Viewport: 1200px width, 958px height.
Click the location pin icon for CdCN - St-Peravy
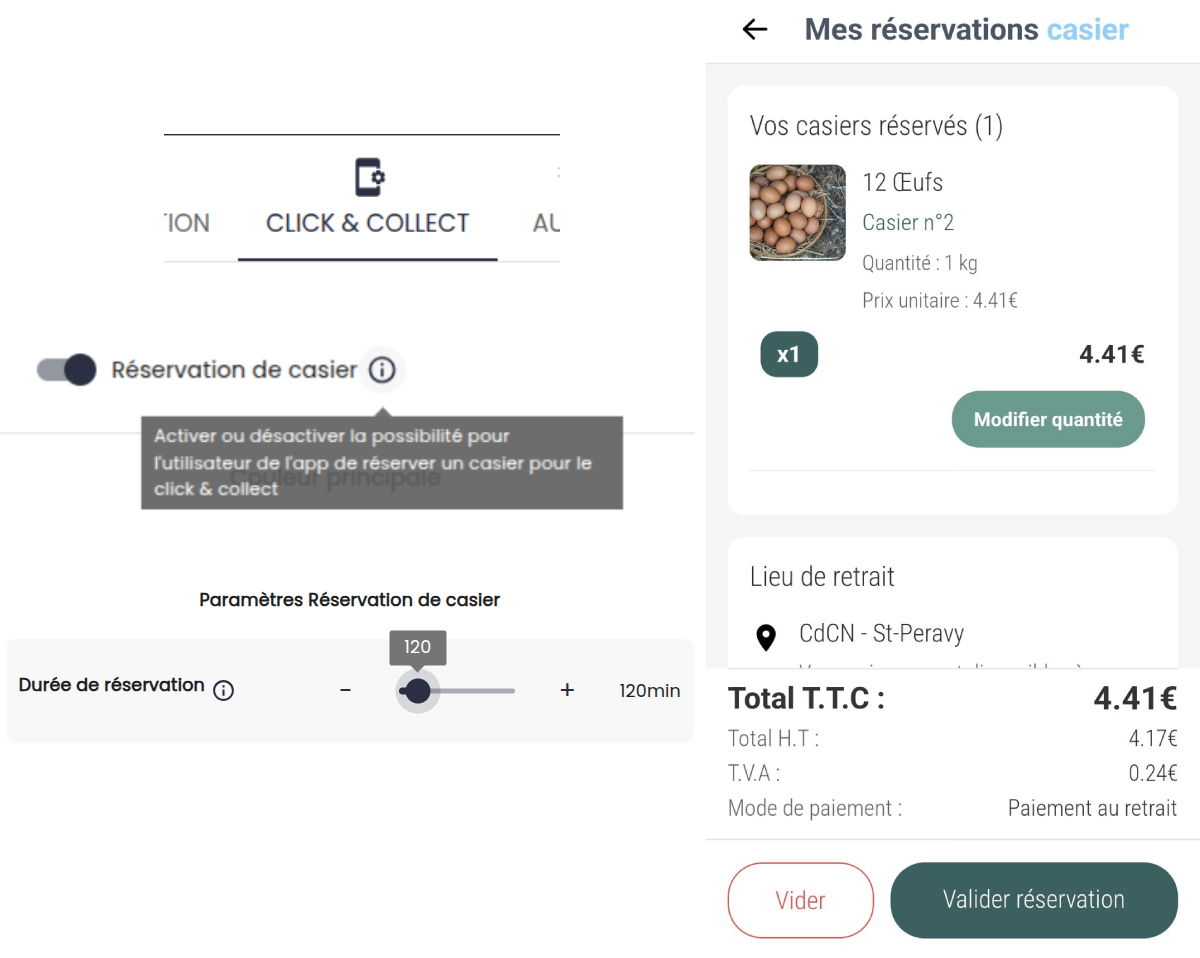click(x=766, y=637)
